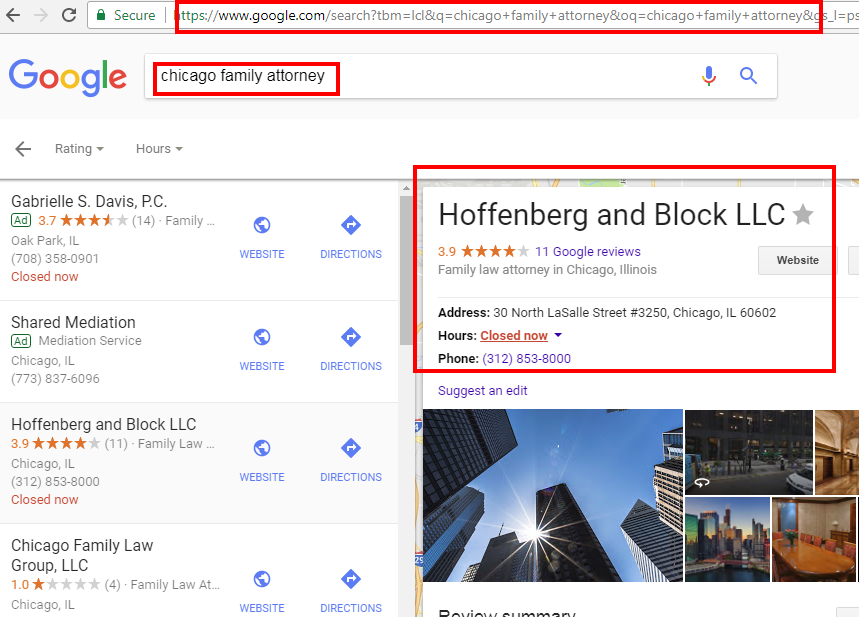Go back with the arrow beside Rating
This screenshot has height=617, width=859.
23,148
